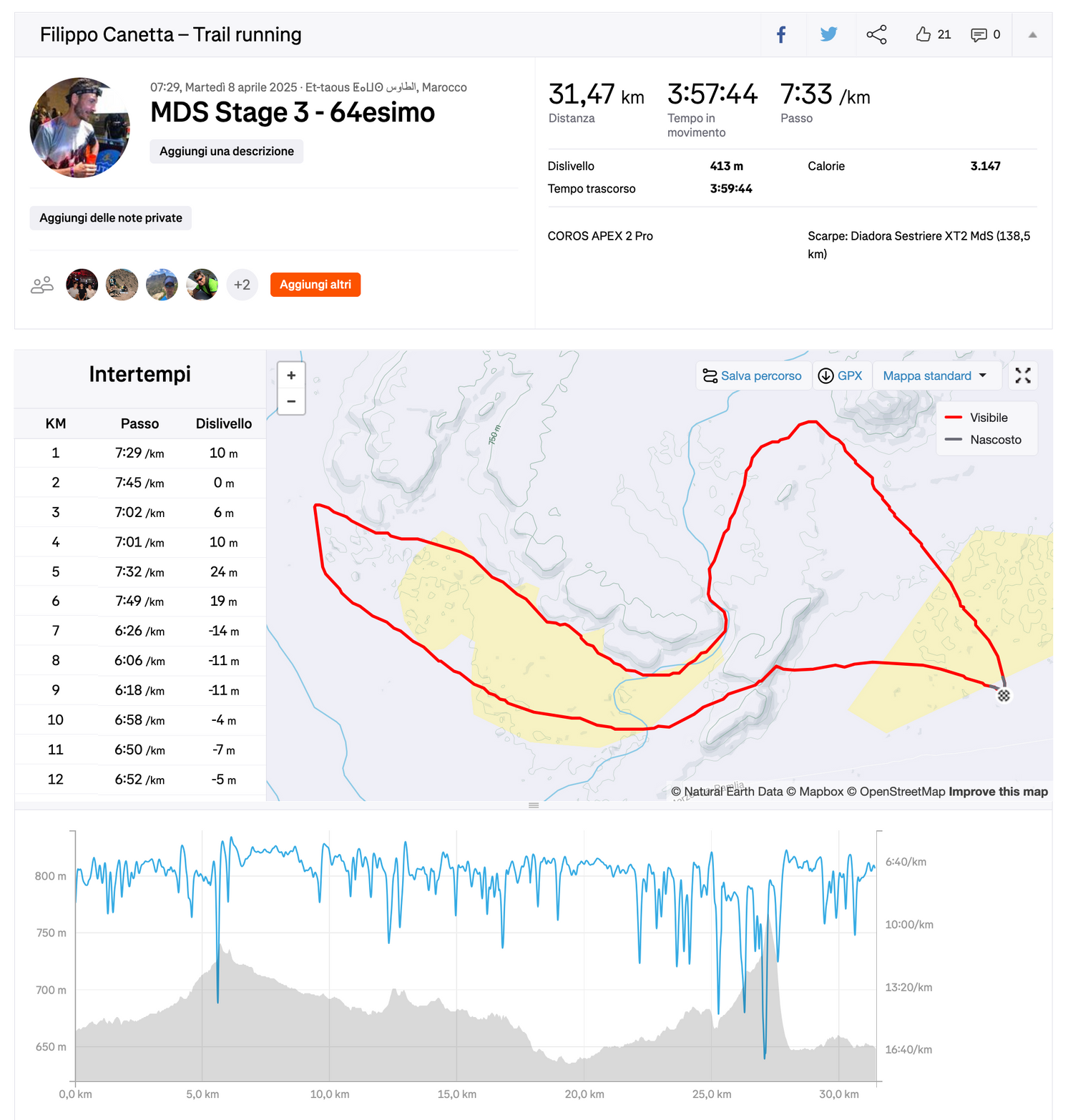This screenshot has height=1120, width=1073.
Task: Share the activity on Facebook
Action: pyautogui.click(x=781, y=34)
